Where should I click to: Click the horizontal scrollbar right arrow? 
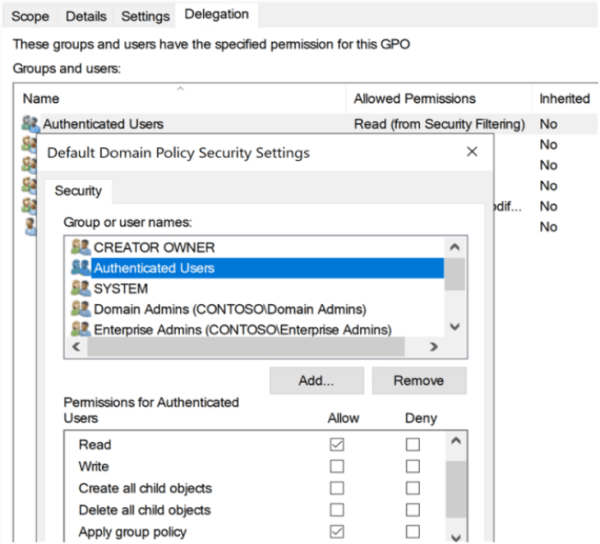[x=434, y=347]
